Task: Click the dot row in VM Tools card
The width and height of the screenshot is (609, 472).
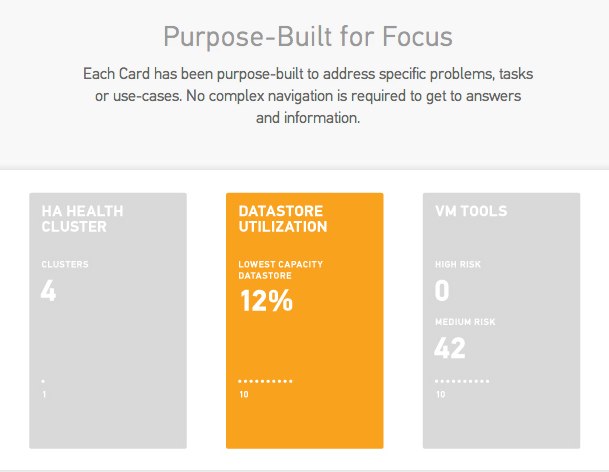Action: point(462,381)
